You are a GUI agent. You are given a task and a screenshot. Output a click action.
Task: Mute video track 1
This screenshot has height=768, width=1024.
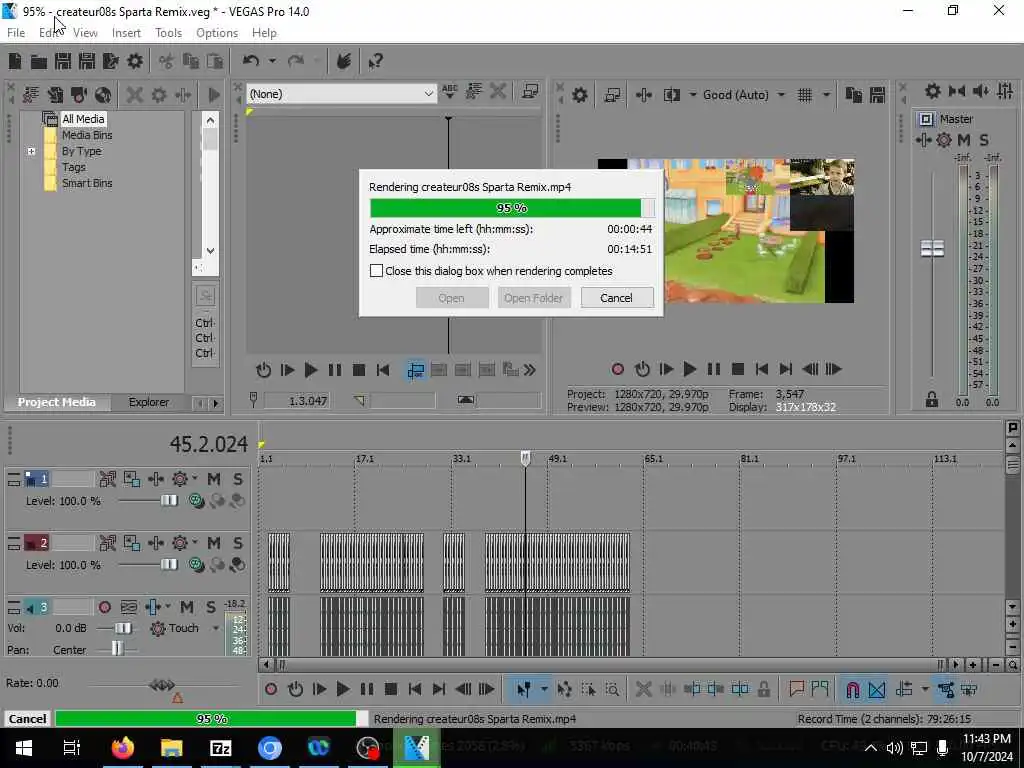pos(214,479)
